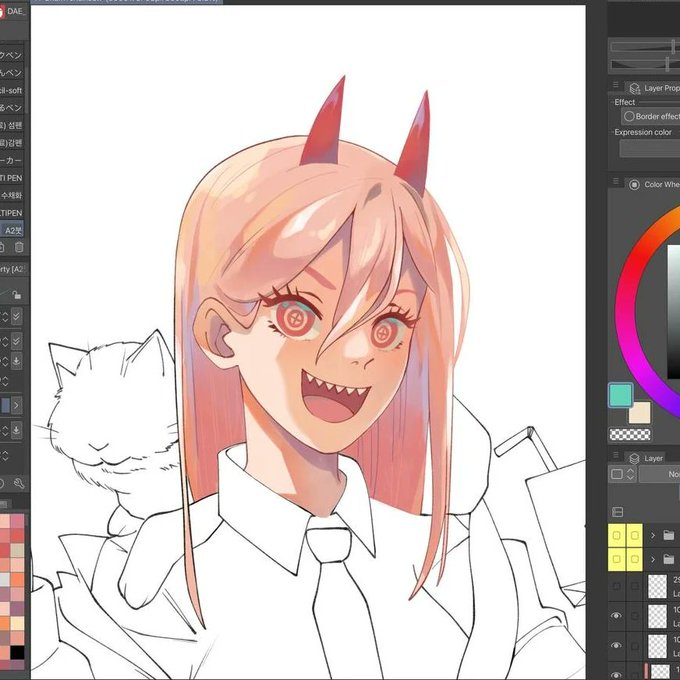
Task: Select the A2붓 brush sub tool
Action: click(x=12, y=230)
